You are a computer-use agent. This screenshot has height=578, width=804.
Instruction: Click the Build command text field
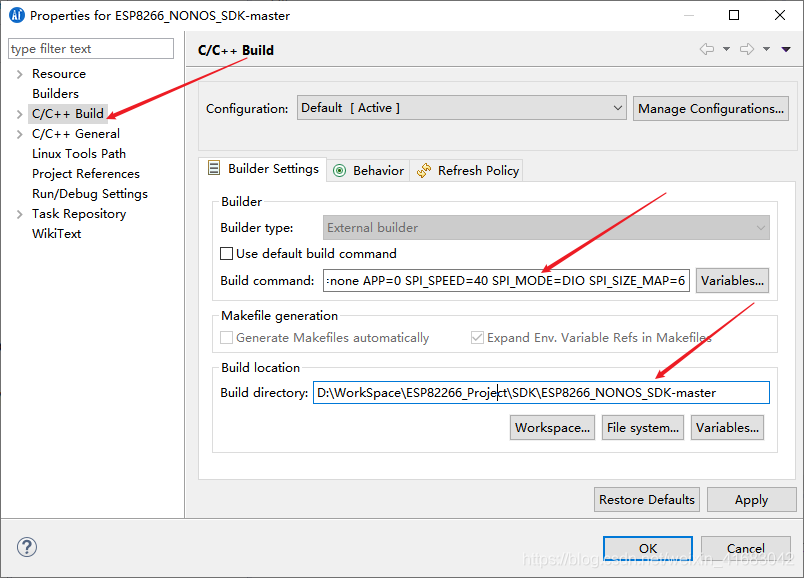click(506, 281)
